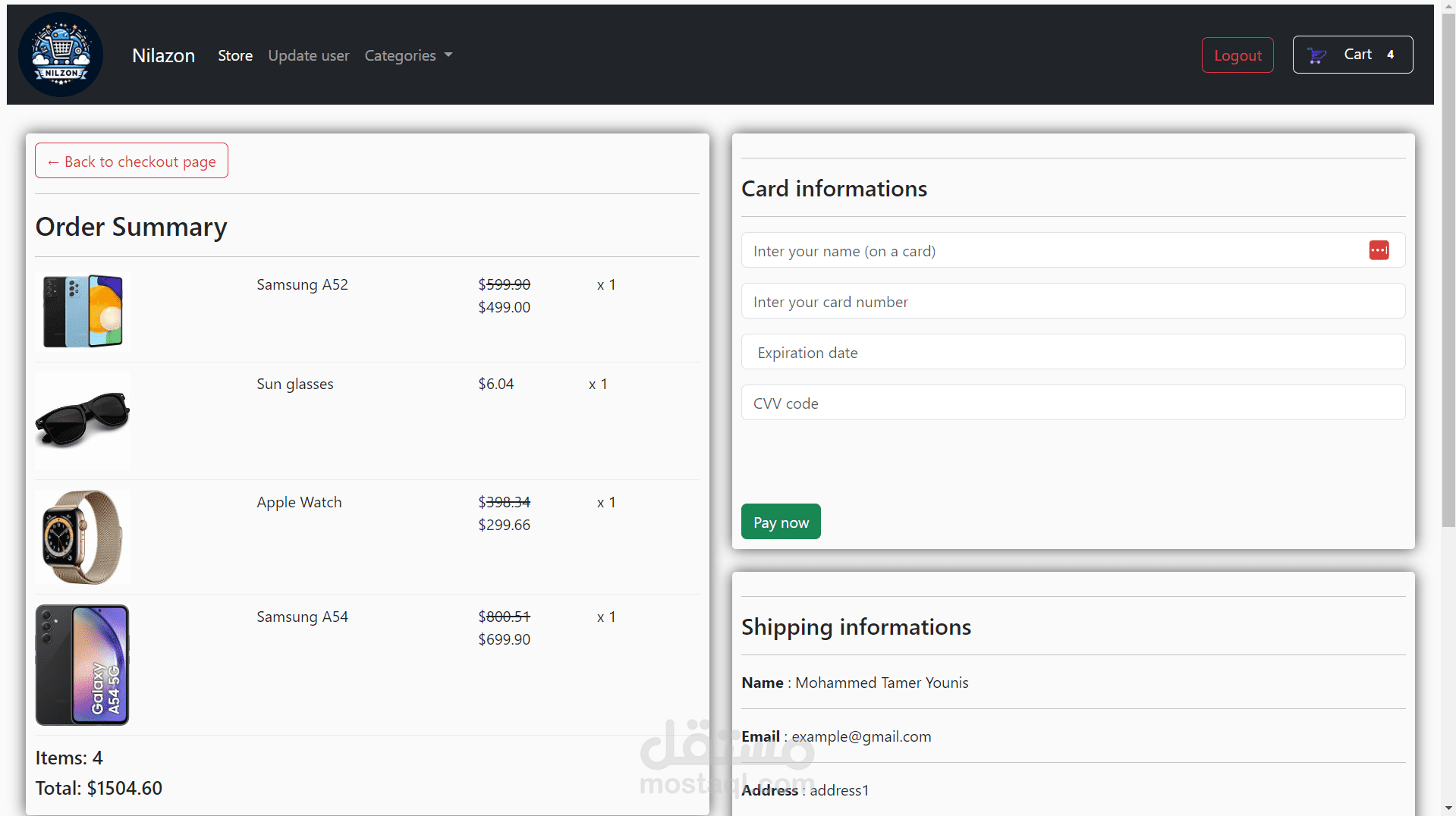Click the struck-through $800.51 price
1456x816 pixels.
click(x=504, y=617)
